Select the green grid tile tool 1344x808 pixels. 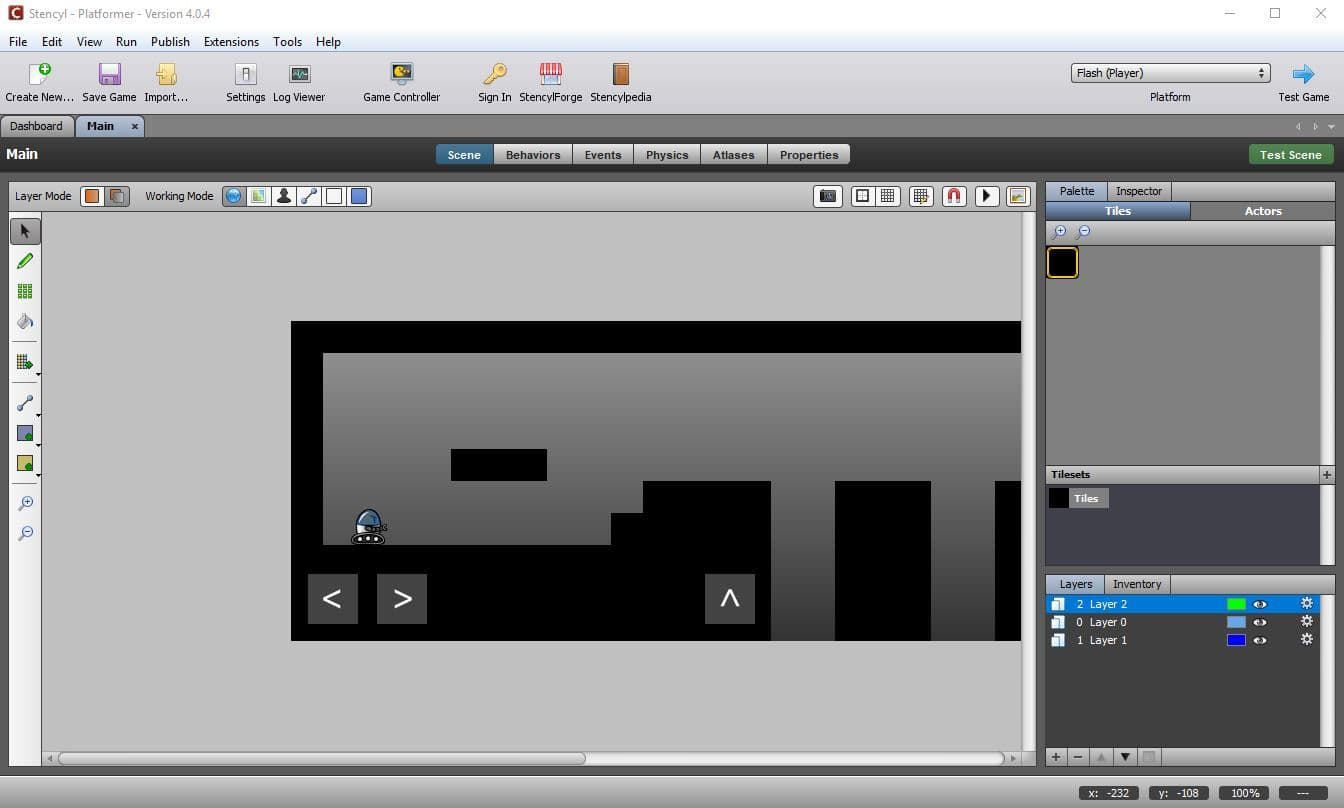(x=25, y=291)
